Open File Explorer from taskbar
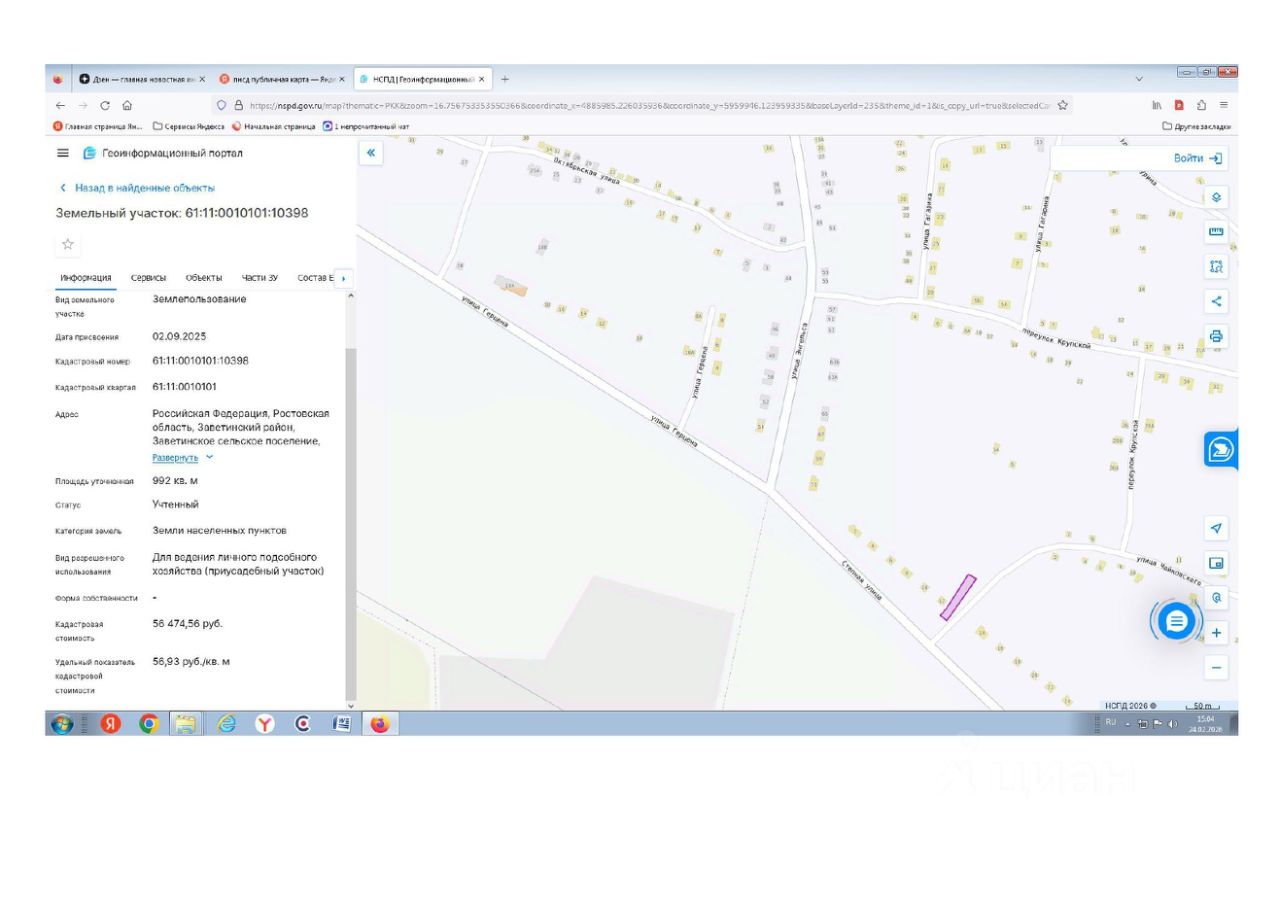 pyautogui.click(x=186, y=724)
